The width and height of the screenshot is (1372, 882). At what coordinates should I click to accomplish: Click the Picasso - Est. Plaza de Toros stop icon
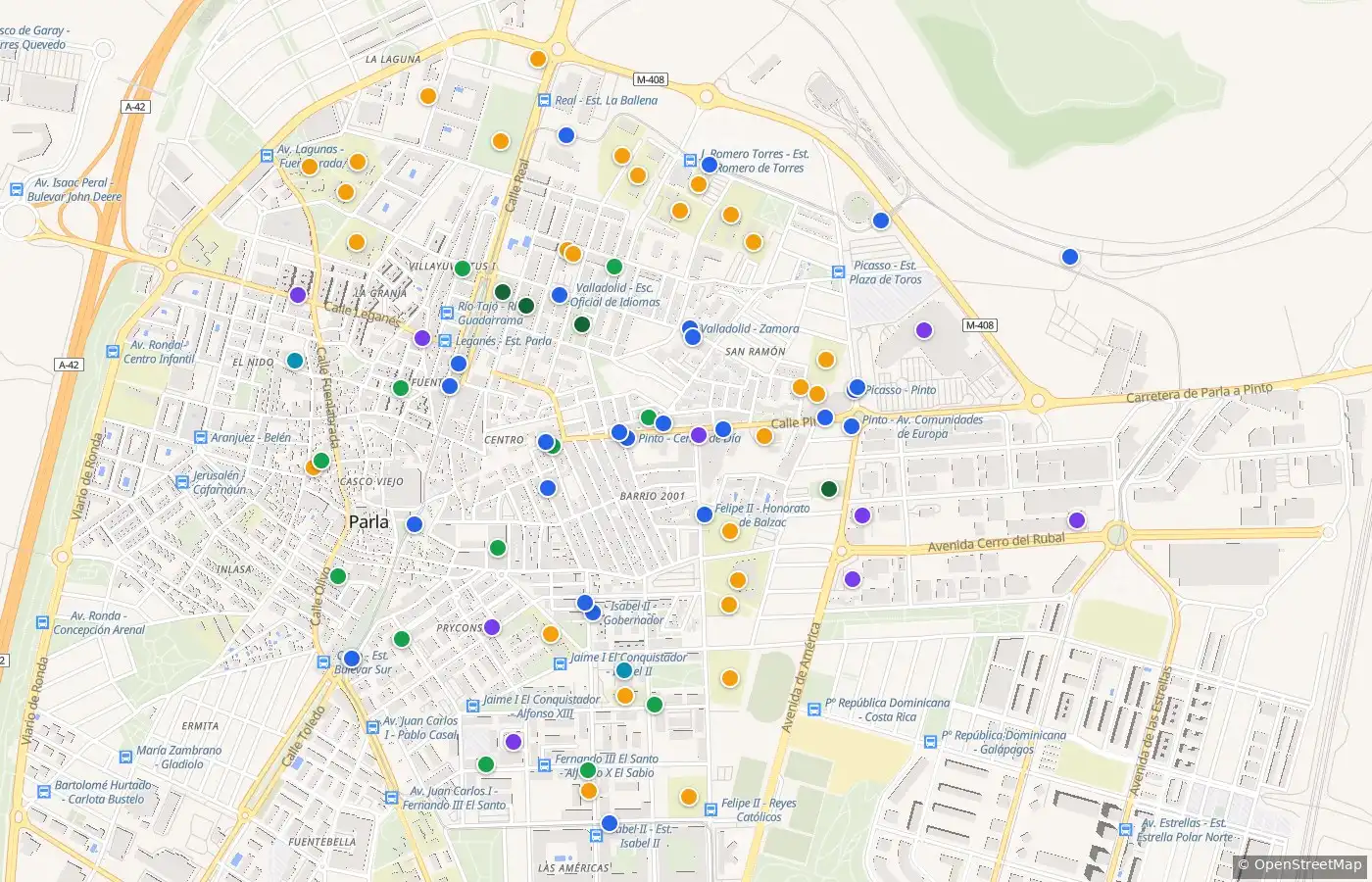point(838,271)
